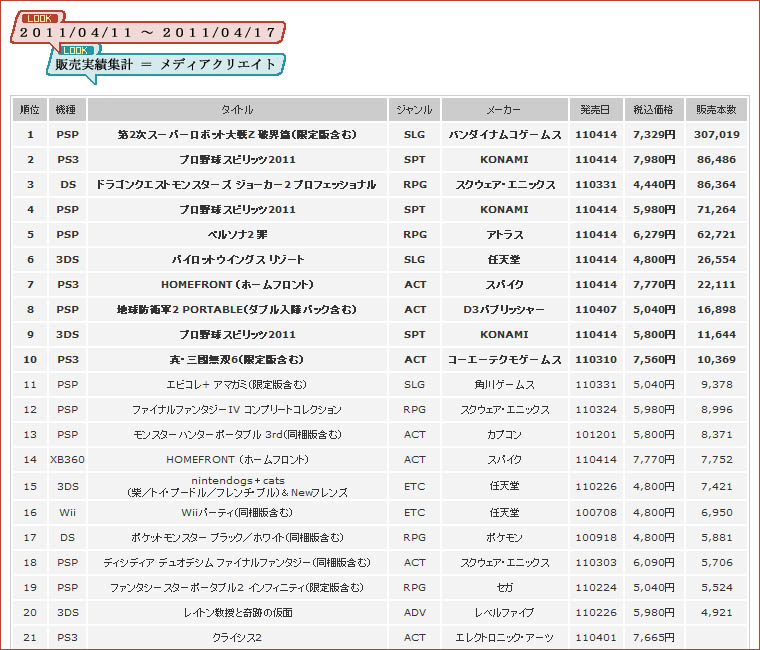Click maker エレクトロニック・アーツ
This screenshot has height=650, width=760.
tap(504, 638)
